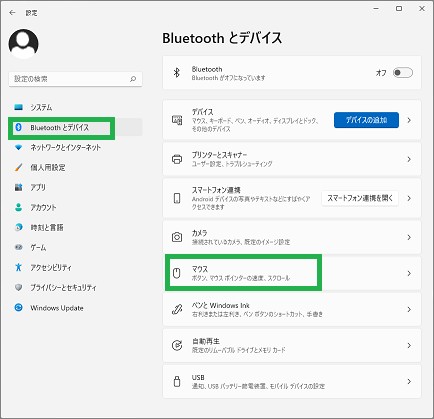Click the 自動再生 autoplay icon
The image size is (434, 419).
click(x=177, y=345)
